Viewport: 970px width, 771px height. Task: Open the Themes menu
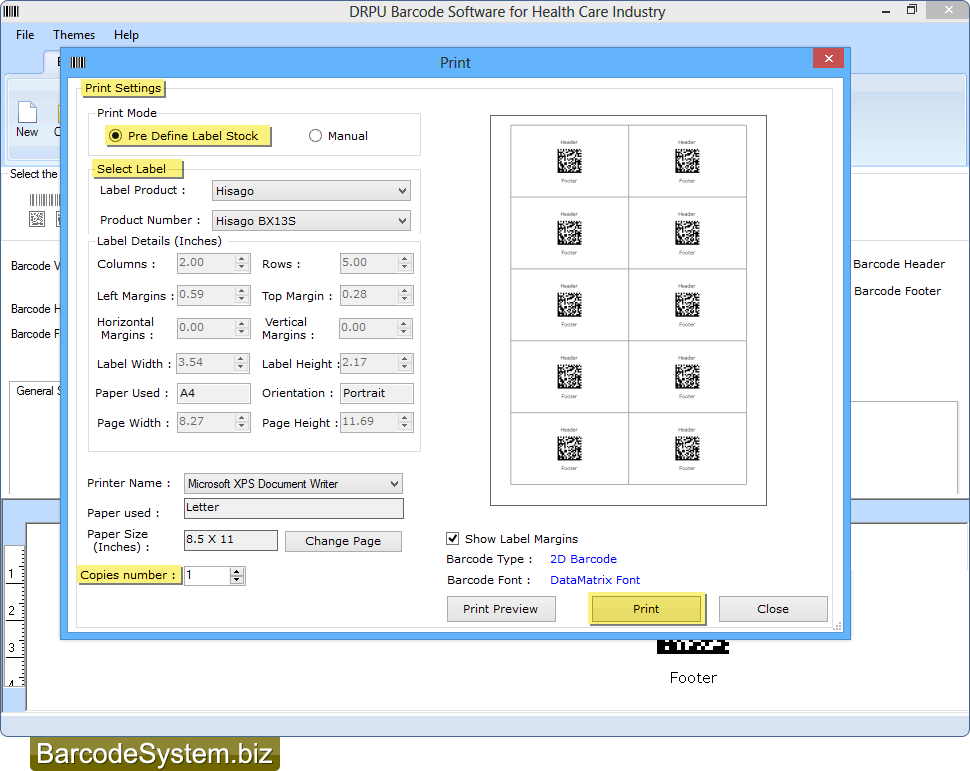pos(74,35)
